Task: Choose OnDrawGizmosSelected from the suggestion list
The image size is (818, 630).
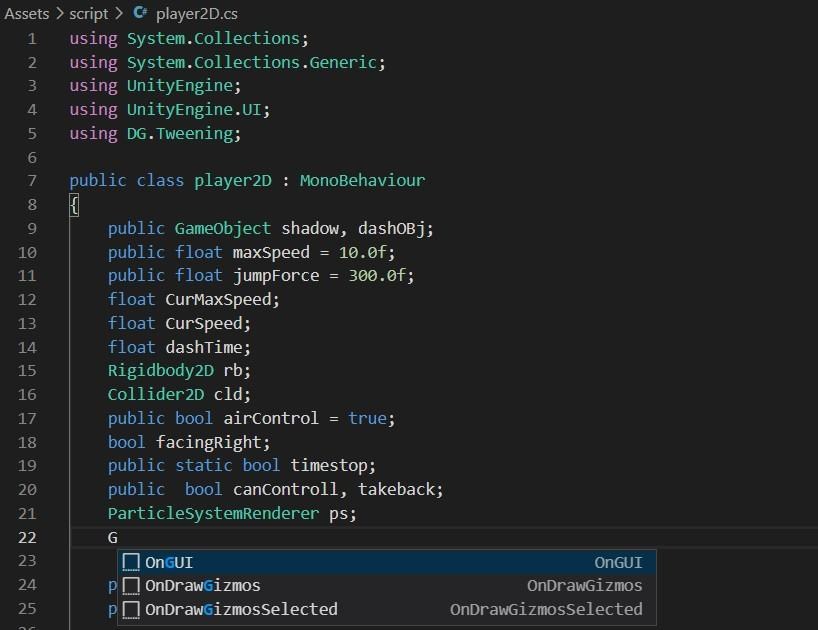Action: tap(238, 609)
